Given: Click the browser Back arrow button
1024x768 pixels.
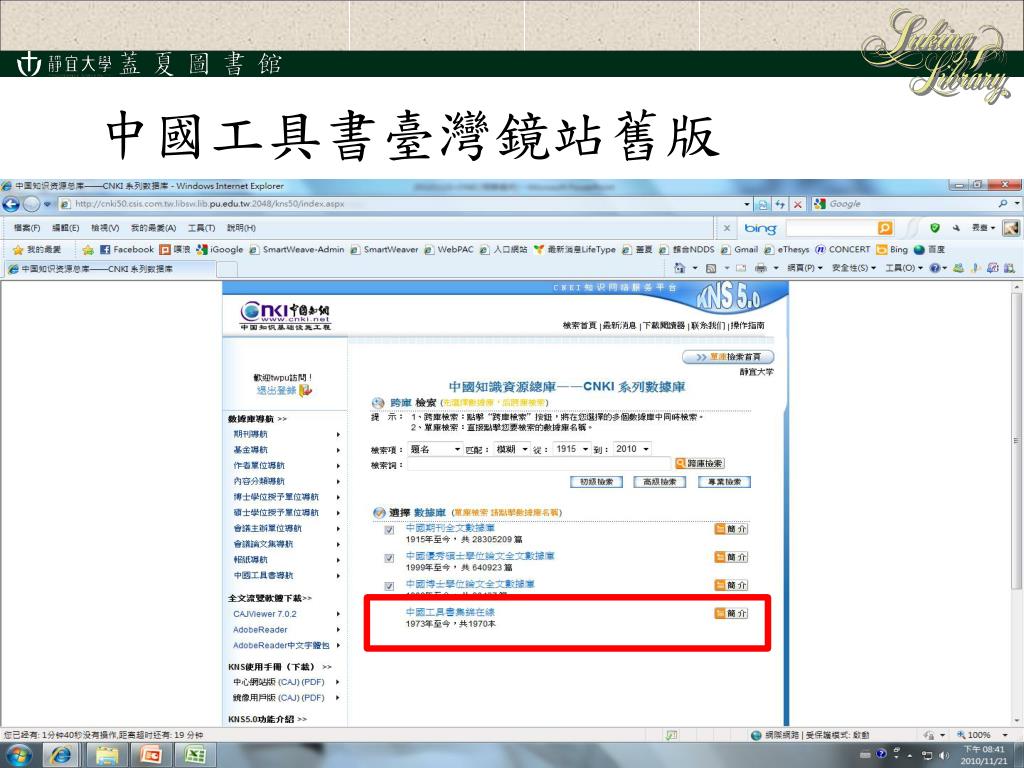Looking at the screenshot, I should coord(10,204).
